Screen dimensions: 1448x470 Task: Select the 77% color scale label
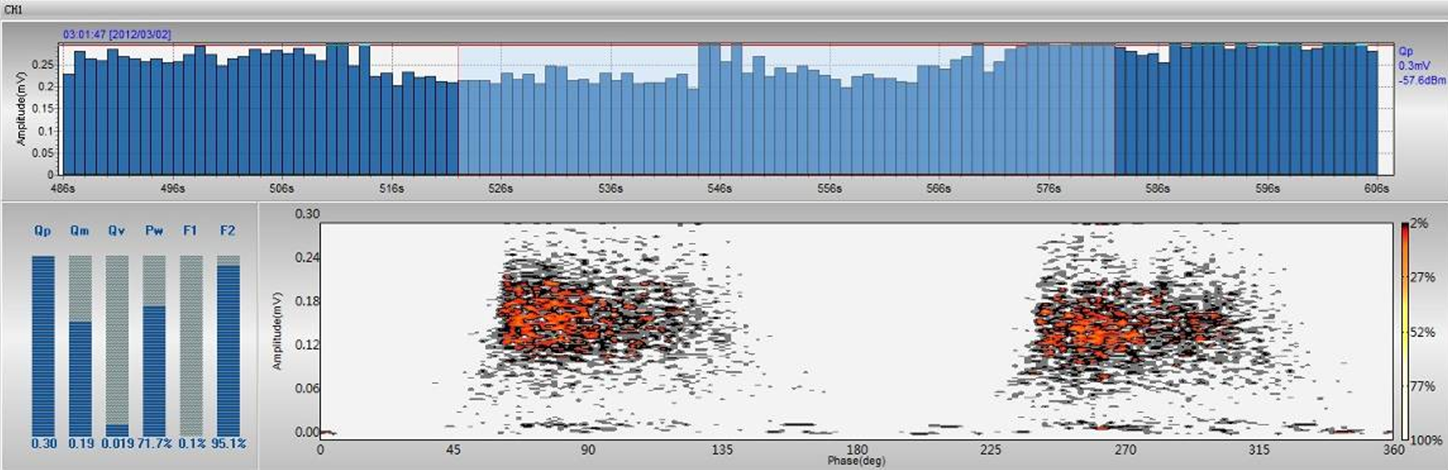(x=1424, y=385)
